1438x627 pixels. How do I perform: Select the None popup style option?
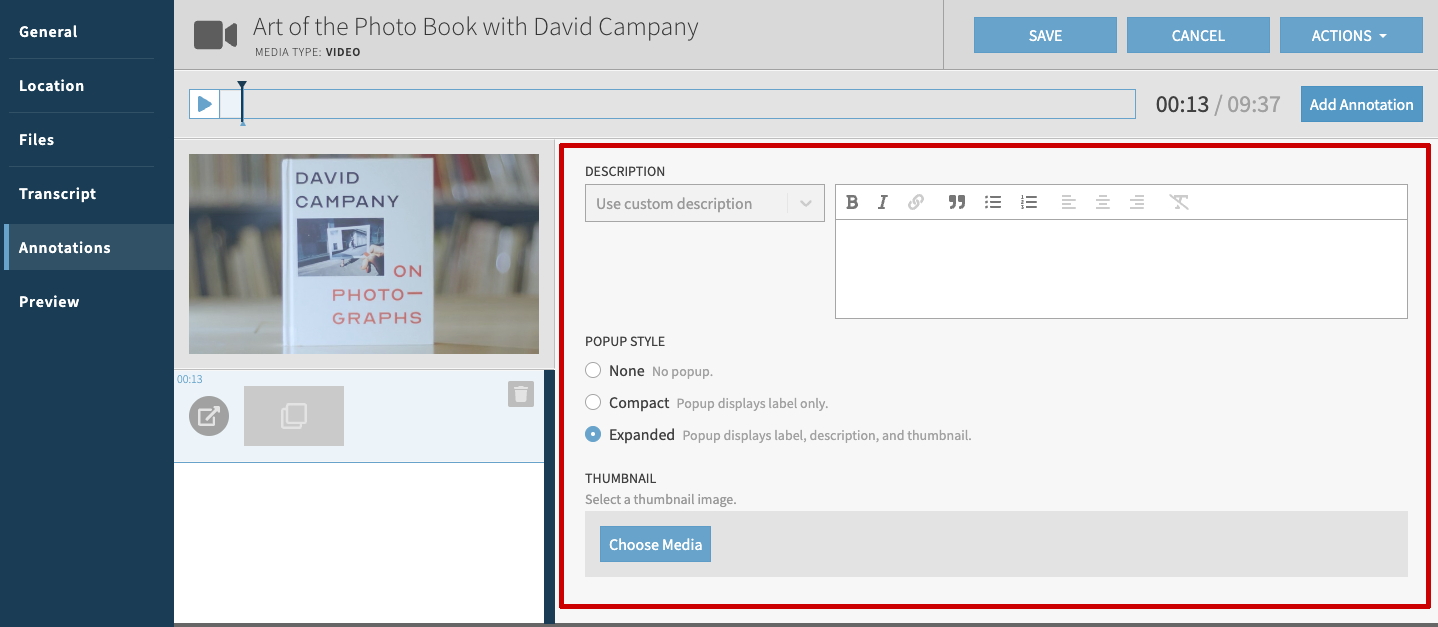pos(592,370)
